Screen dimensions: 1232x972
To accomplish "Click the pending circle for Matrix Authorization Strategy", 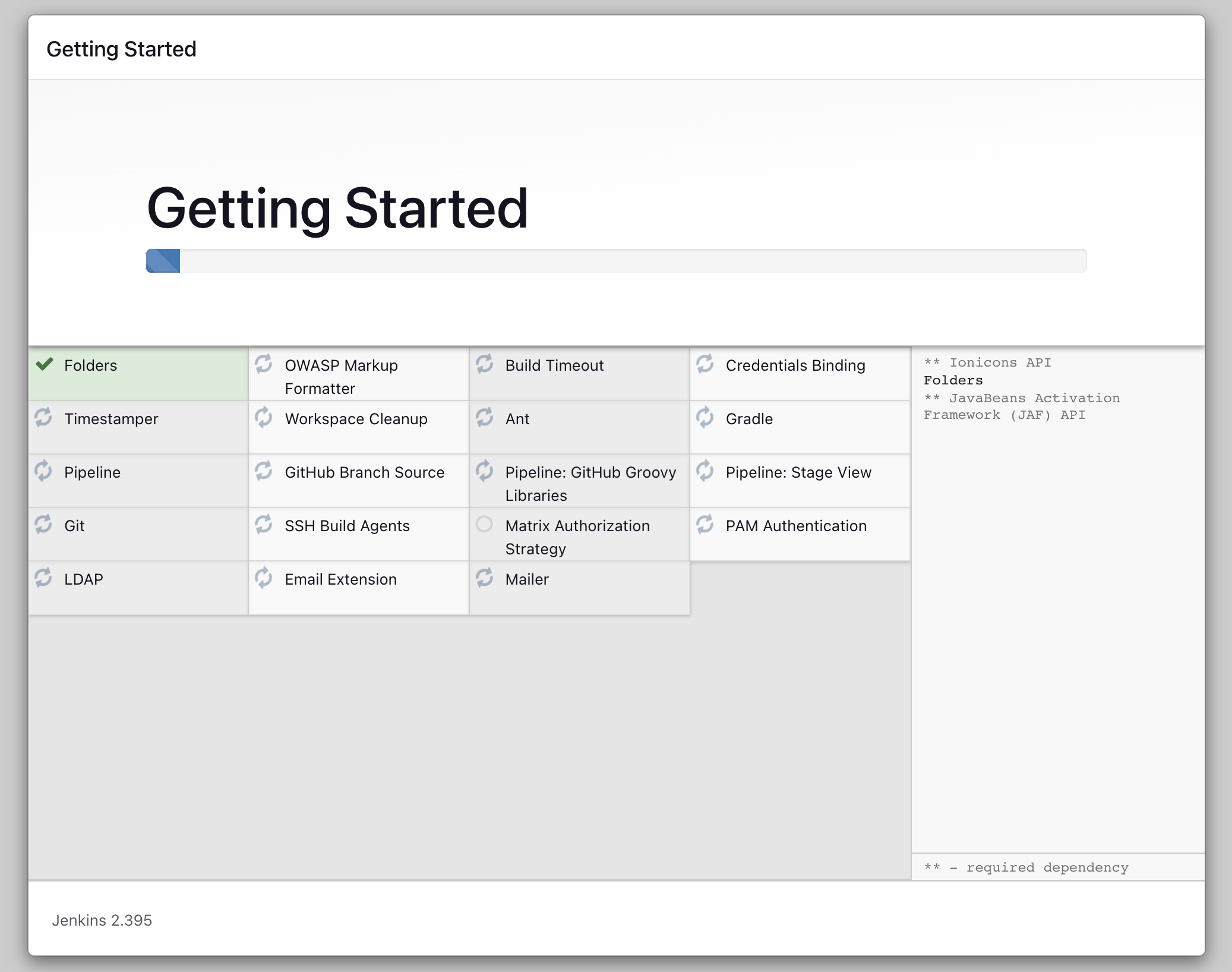I will pyautogui.click(x=484, y=524).
